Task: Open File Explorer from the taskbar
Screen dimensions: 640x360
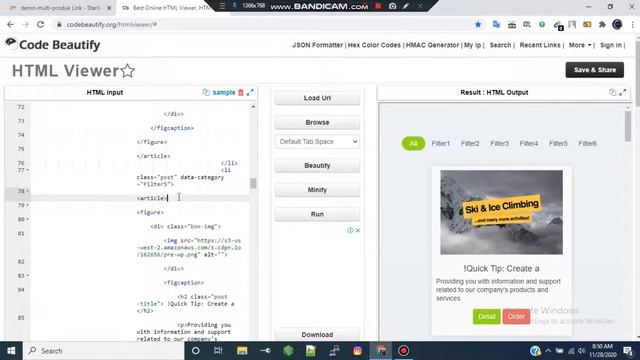Action: point(242,351)
